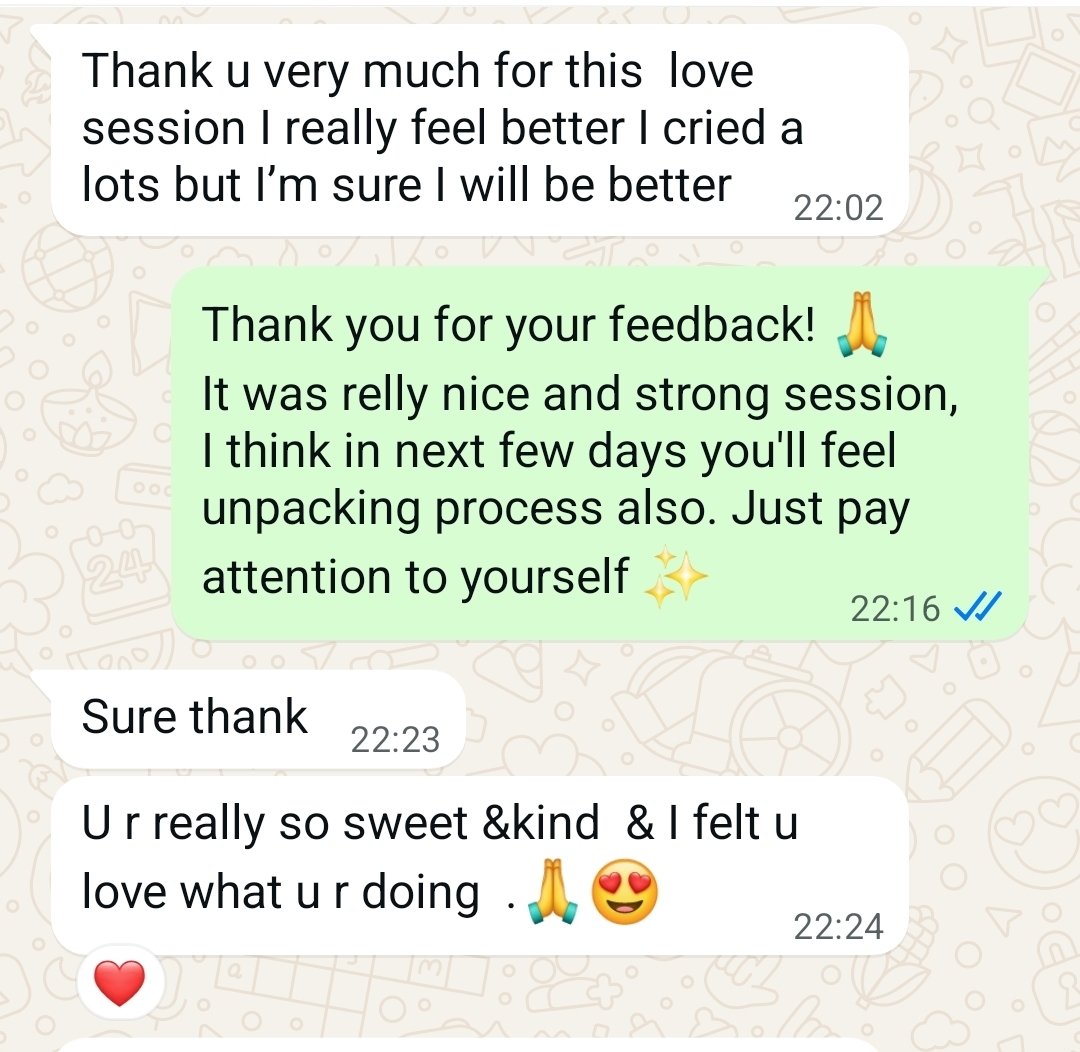This screenshot has width=1080, height=1052.
Task: Click the folded hands emoji after feedback
Action: [x=861, y=324]
